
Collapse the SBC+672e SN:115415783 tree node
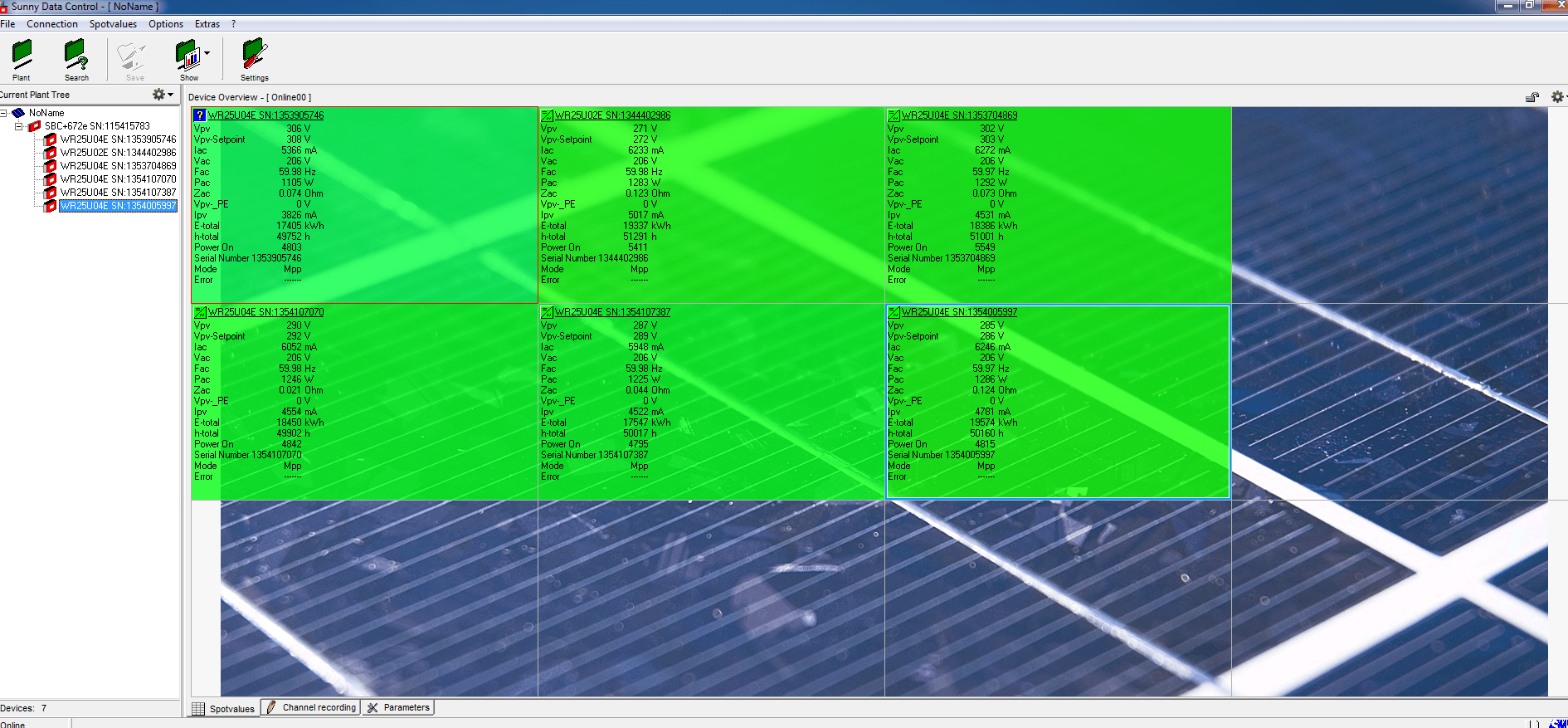[19, 126]
